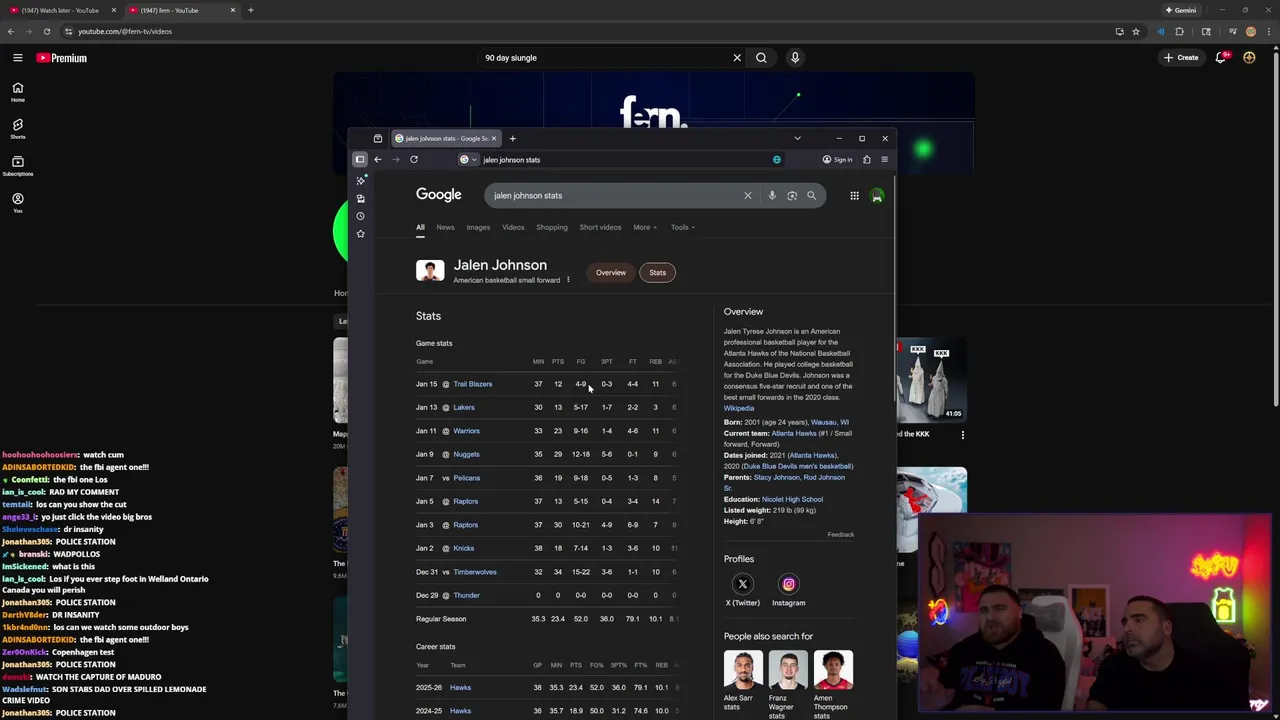Switch to the Shopping results tab

point(552,227)
